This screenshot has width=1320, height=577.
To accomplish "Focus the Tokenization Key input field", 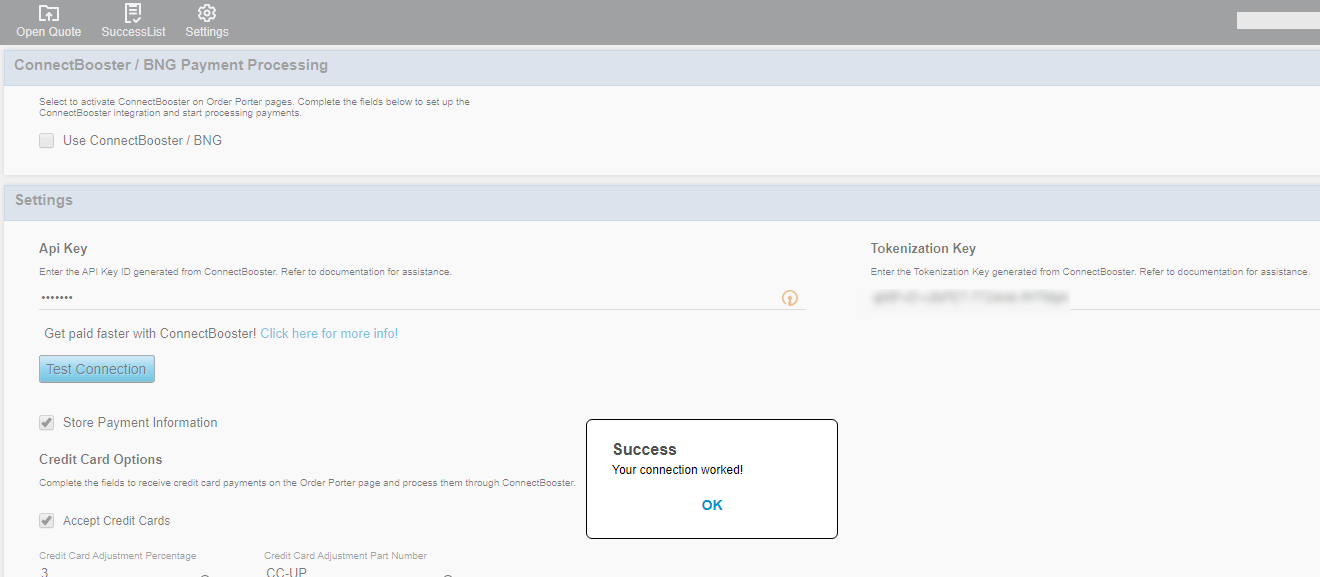I will (1095, 298).
